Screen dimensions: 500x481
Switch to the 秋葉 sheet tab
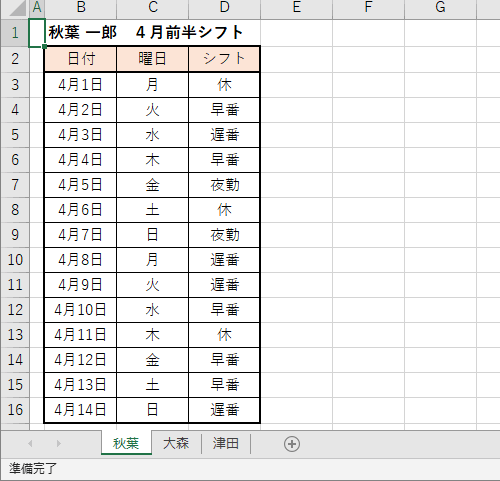tap(126, 443)
